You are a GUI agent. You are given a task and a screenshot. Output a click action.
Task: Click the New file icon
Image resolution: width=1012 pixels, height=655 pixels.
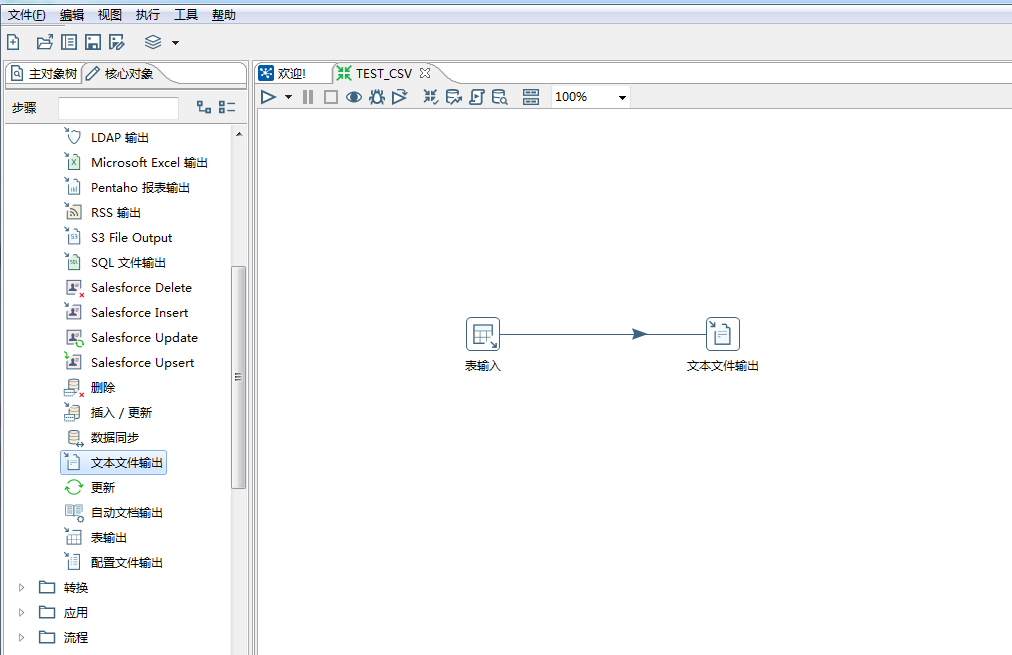[13, 43]
